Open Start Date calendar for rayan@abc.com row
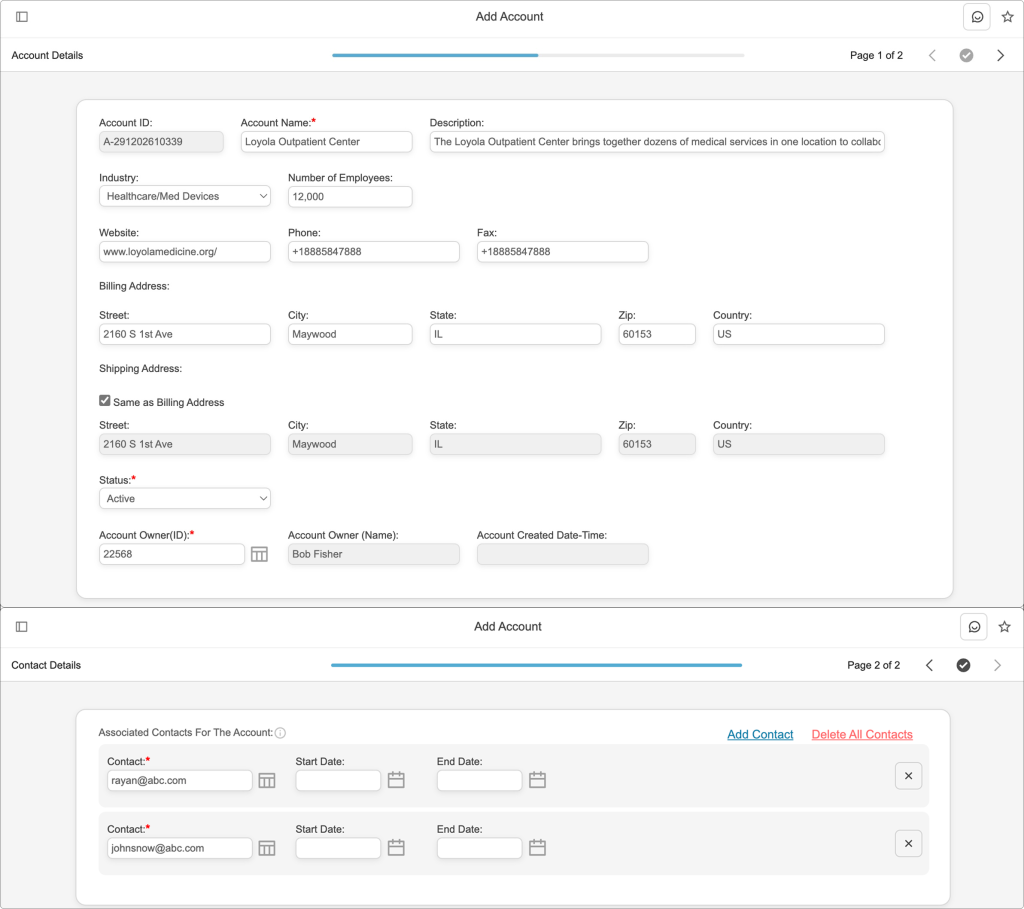This screenshot has width=1024, height=909. click(396, 780)
